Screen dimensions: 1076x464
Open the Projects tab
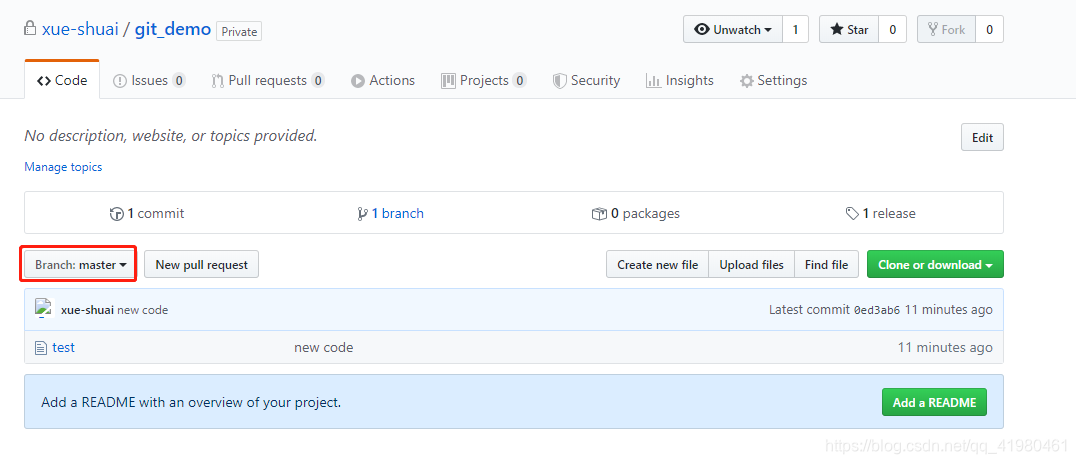click(x=484, y=80)
